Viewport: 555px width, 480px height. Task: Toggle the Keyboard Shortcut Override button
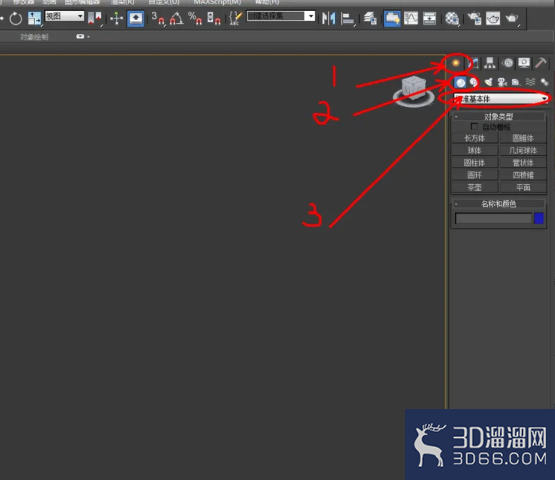tap(136, 18)
